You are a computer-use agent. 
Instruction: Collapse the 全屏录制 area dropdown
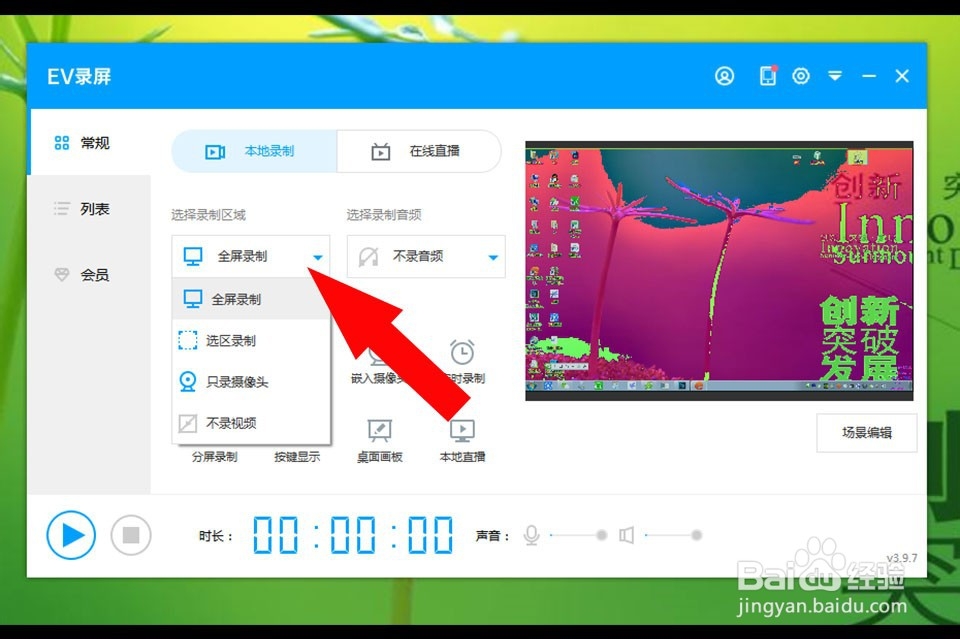coord(251,256)
